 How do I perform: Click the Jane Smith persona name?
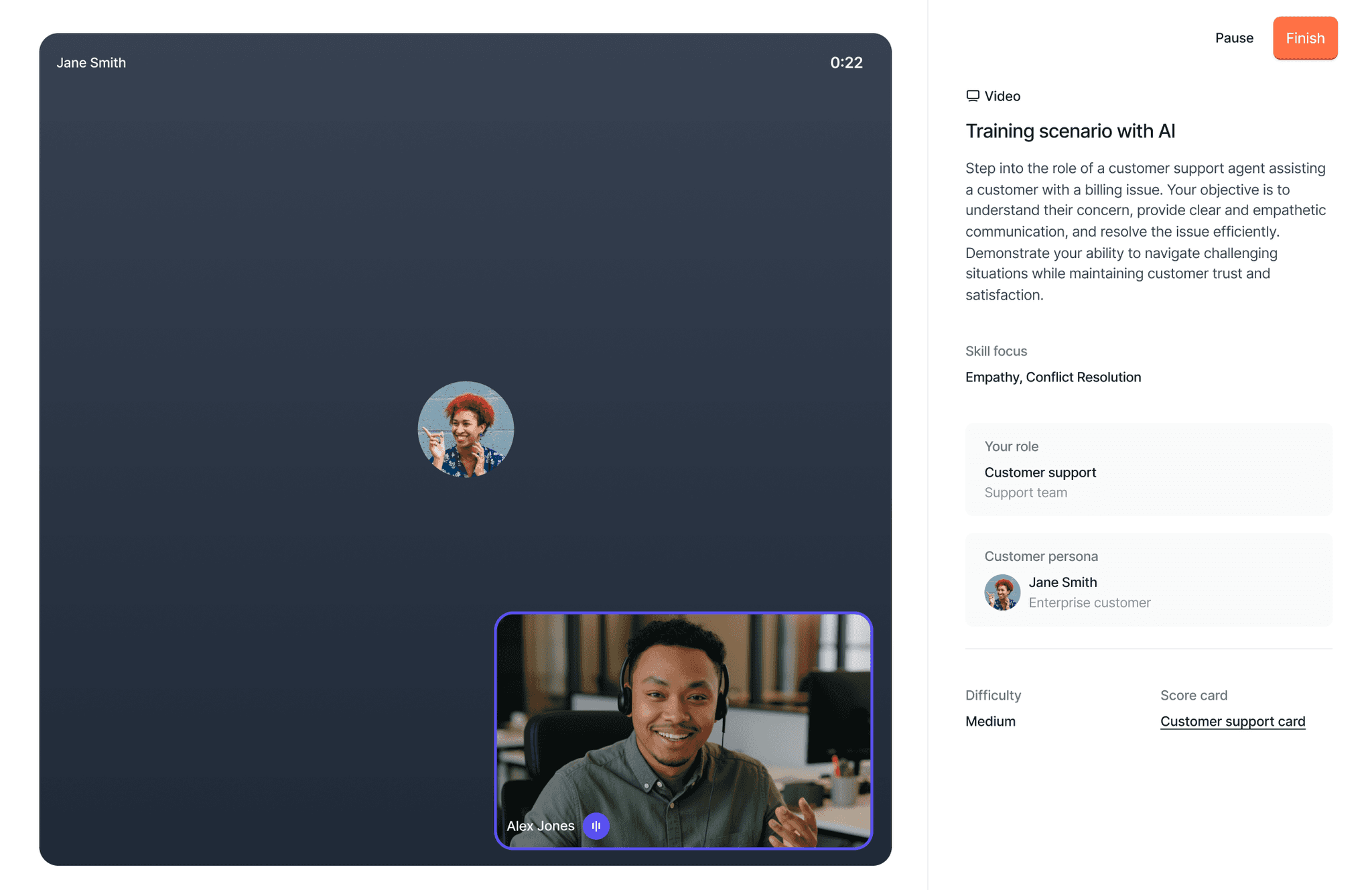(x=1062, y=582)
